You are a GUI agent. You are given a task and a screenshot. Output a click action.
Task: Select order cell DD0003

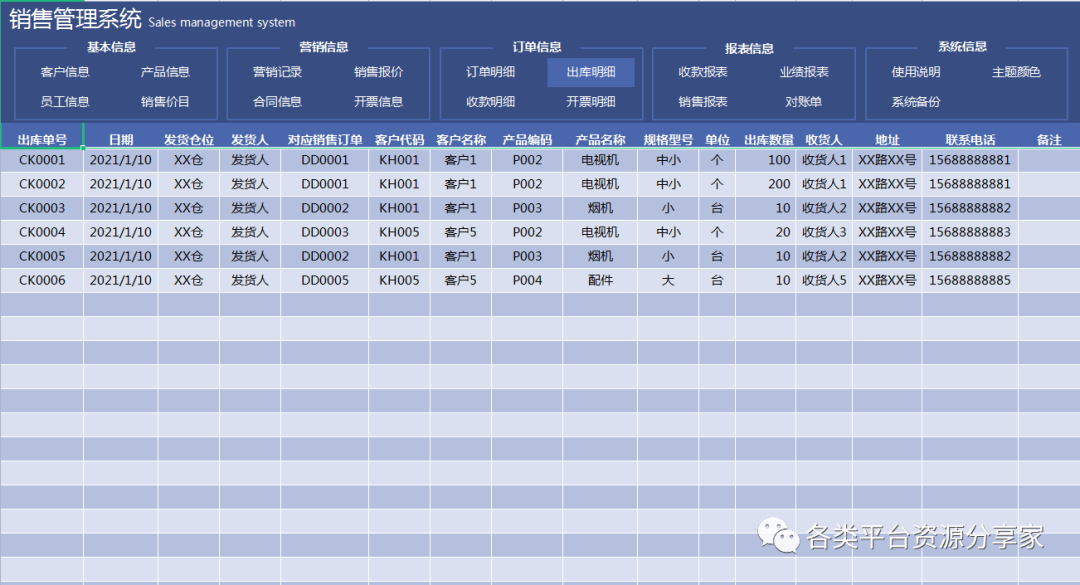(x=324, y=232)
